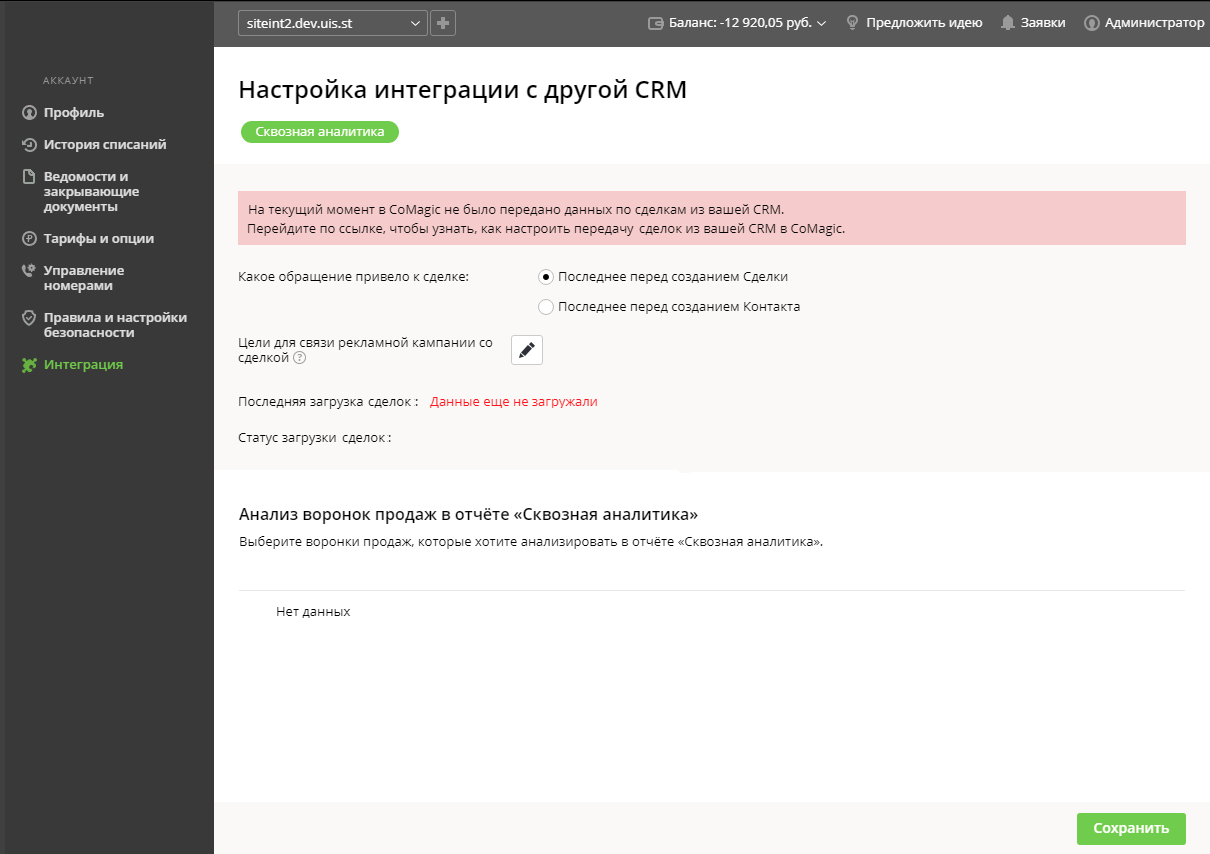Click the pink warning notice about CRM deals
This screenshot has height=854, width=1210.
click(x=711, y=219)
